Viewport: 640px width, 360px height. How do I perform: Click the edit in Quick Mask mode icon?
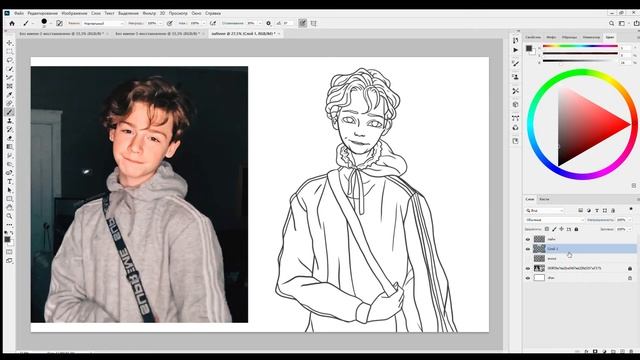[x=9, y=251]
